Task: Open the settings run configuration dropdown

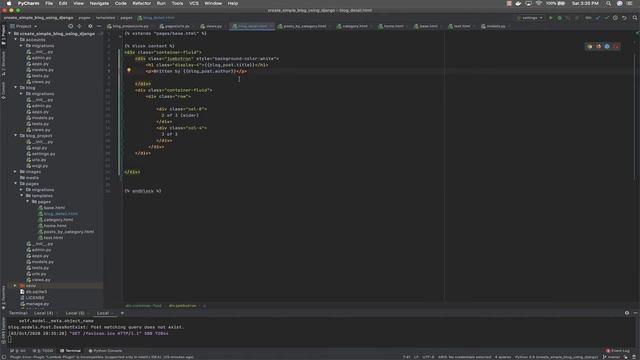Action: click(530, 18)
